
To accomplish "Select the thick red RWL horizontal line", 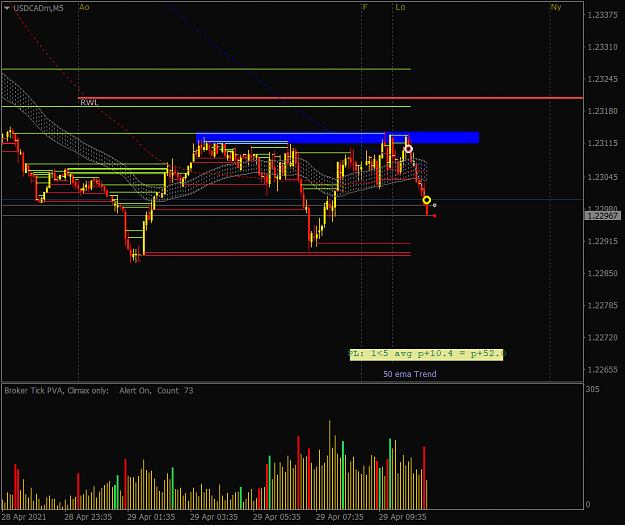I will coord(330,98).
